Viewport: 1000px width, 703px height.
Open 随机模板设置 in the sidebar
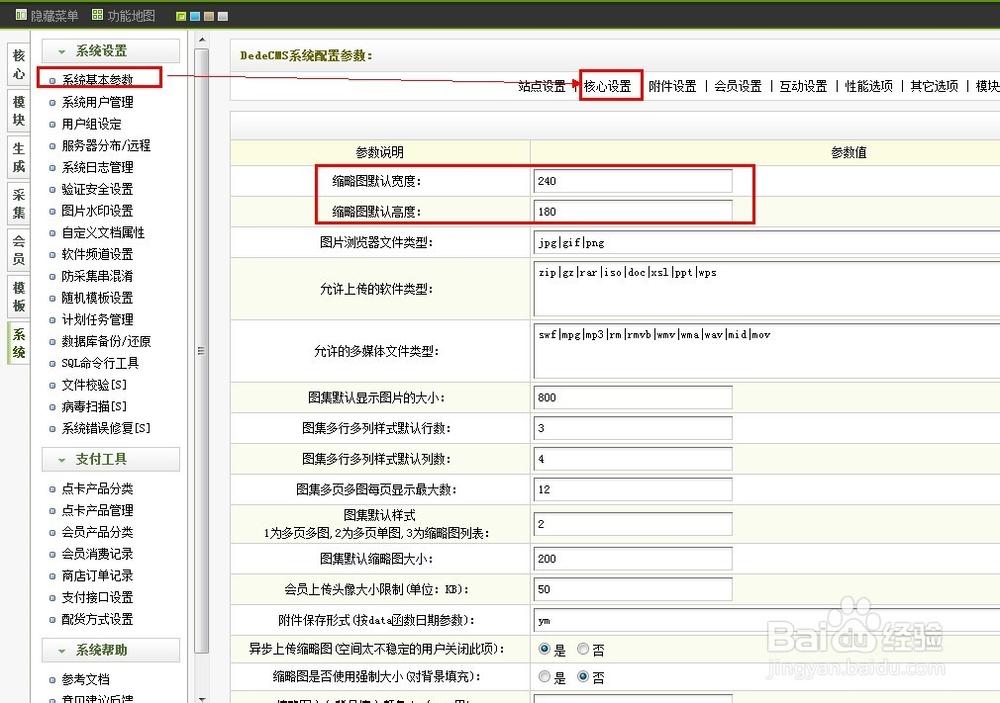[x=98, y=297]
